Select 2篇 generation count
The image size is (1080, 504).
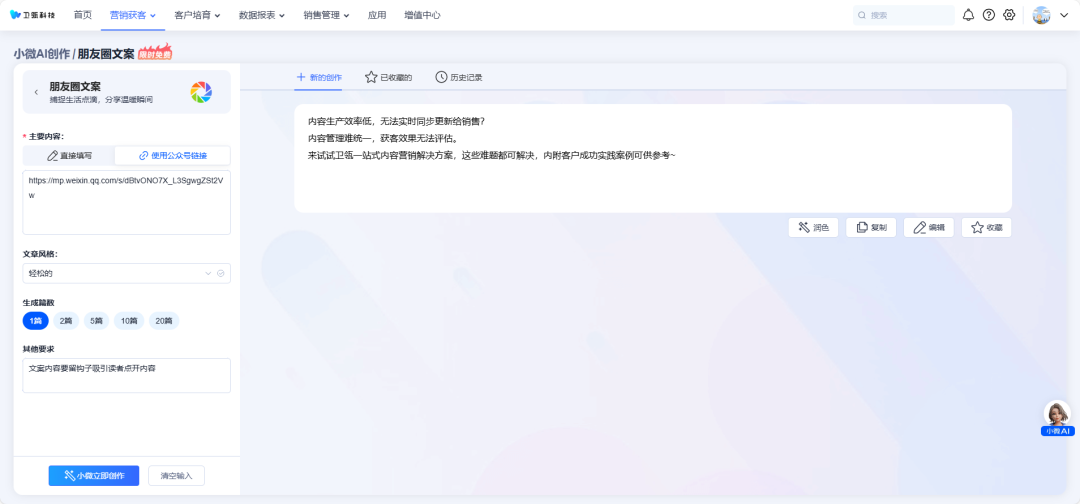pos(66,321)
